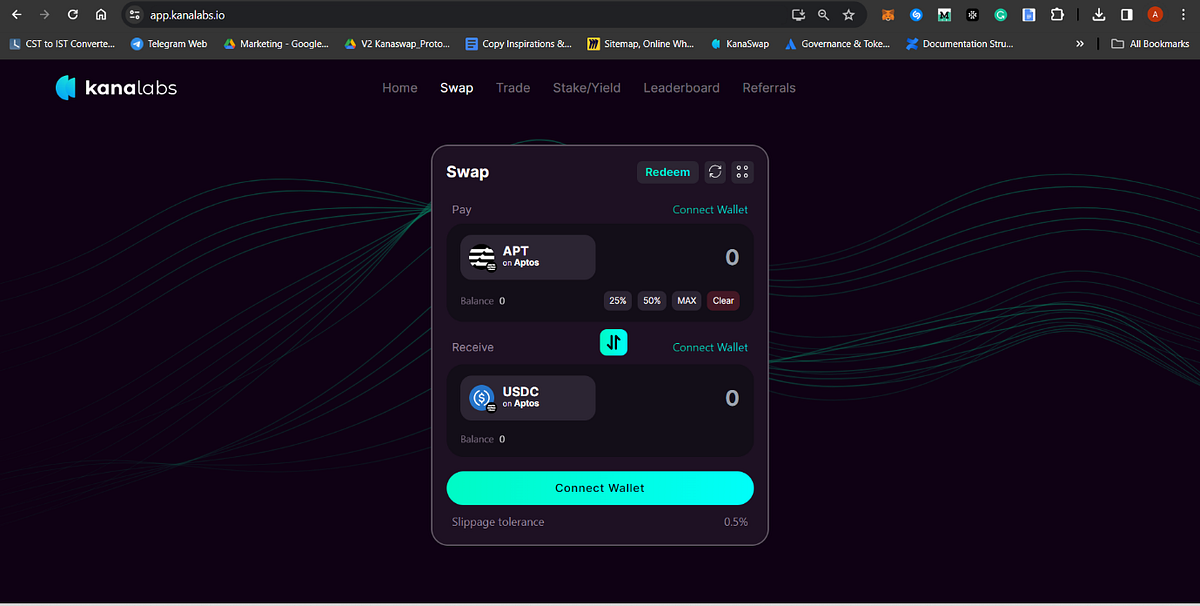The width and height of the screenshot is (1200, 606).
Task: Click the Clear button
Action: [x=722, y=300]
